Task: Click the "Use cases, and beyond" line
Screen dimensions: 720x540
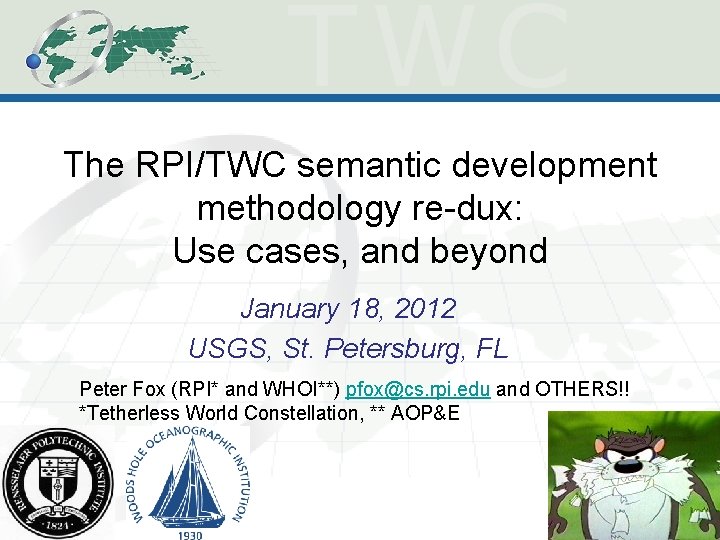Action: click(x=360, y=250)
